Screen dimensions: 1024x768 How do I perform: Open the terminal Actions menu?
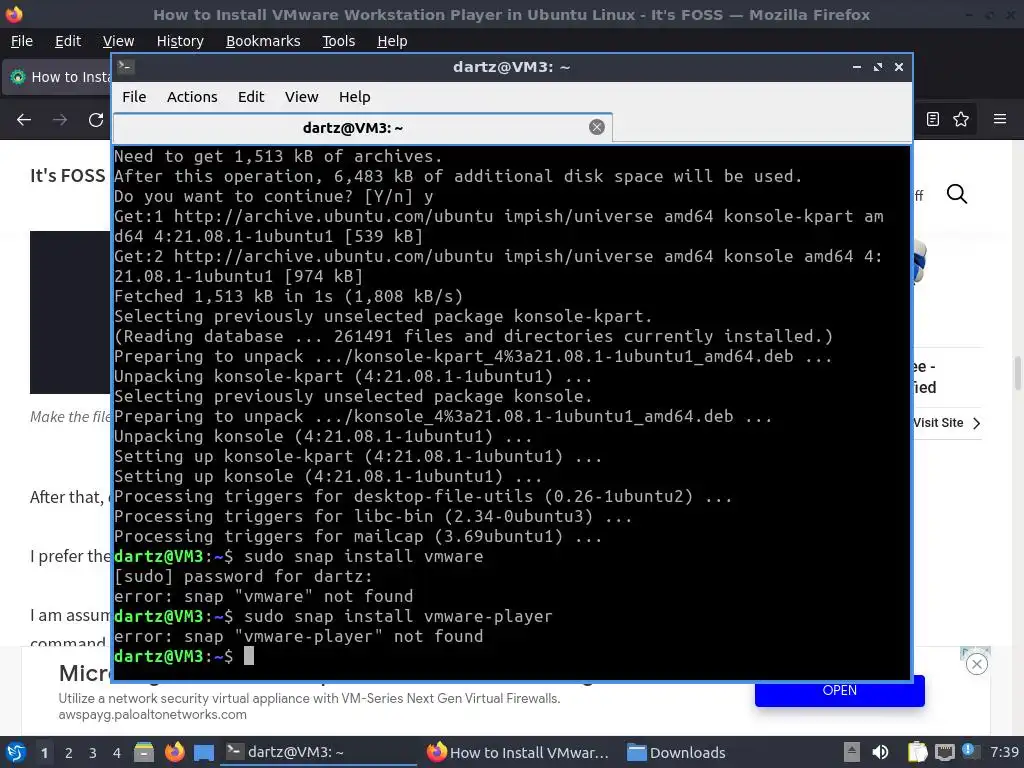[x=192, y=97]
